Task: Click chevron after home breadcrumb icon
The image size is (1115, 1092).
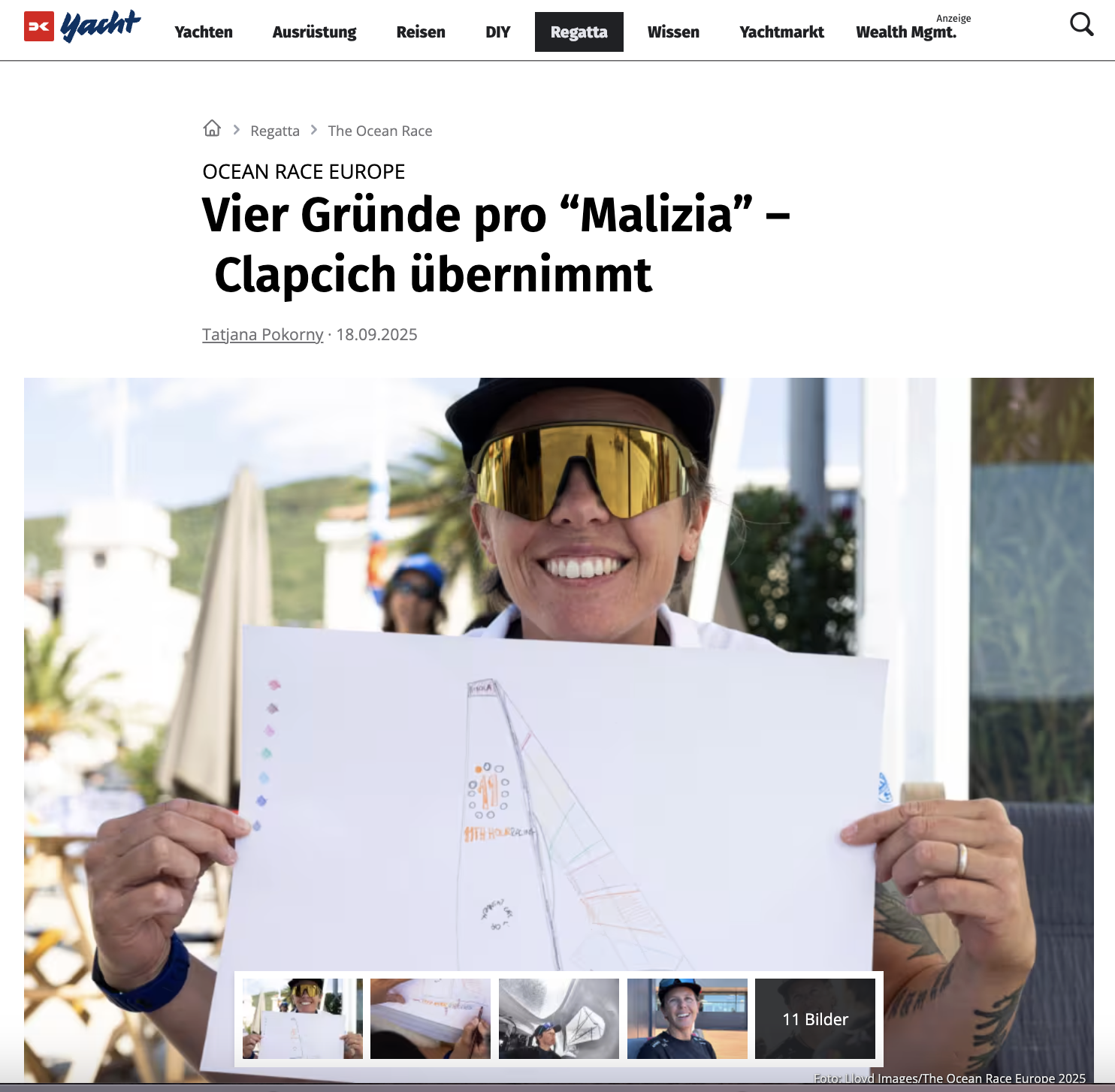Action: click(x=236, y=130)
